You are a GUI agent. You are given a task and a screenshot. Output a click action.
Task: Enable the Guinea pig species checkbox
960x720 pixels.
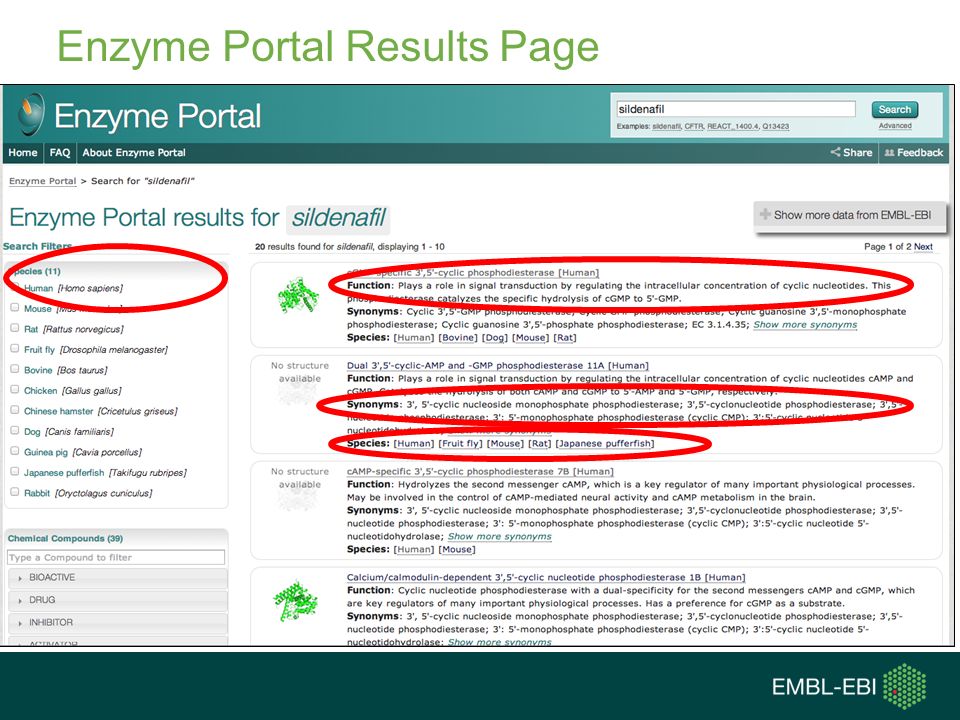pos(15,451)
